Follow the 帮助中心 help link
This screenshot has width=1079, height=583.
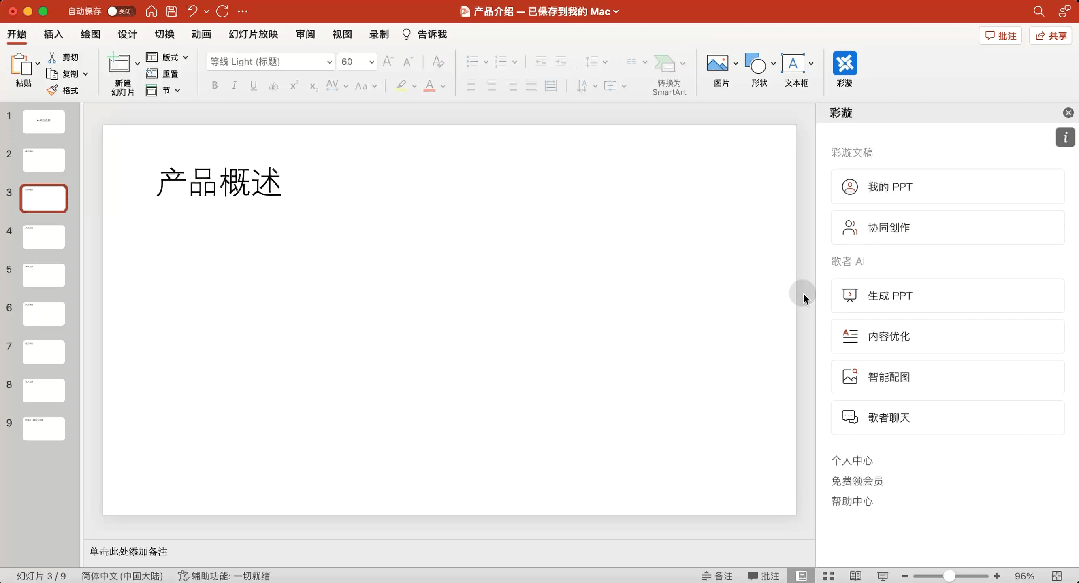[x=852, y=501]
